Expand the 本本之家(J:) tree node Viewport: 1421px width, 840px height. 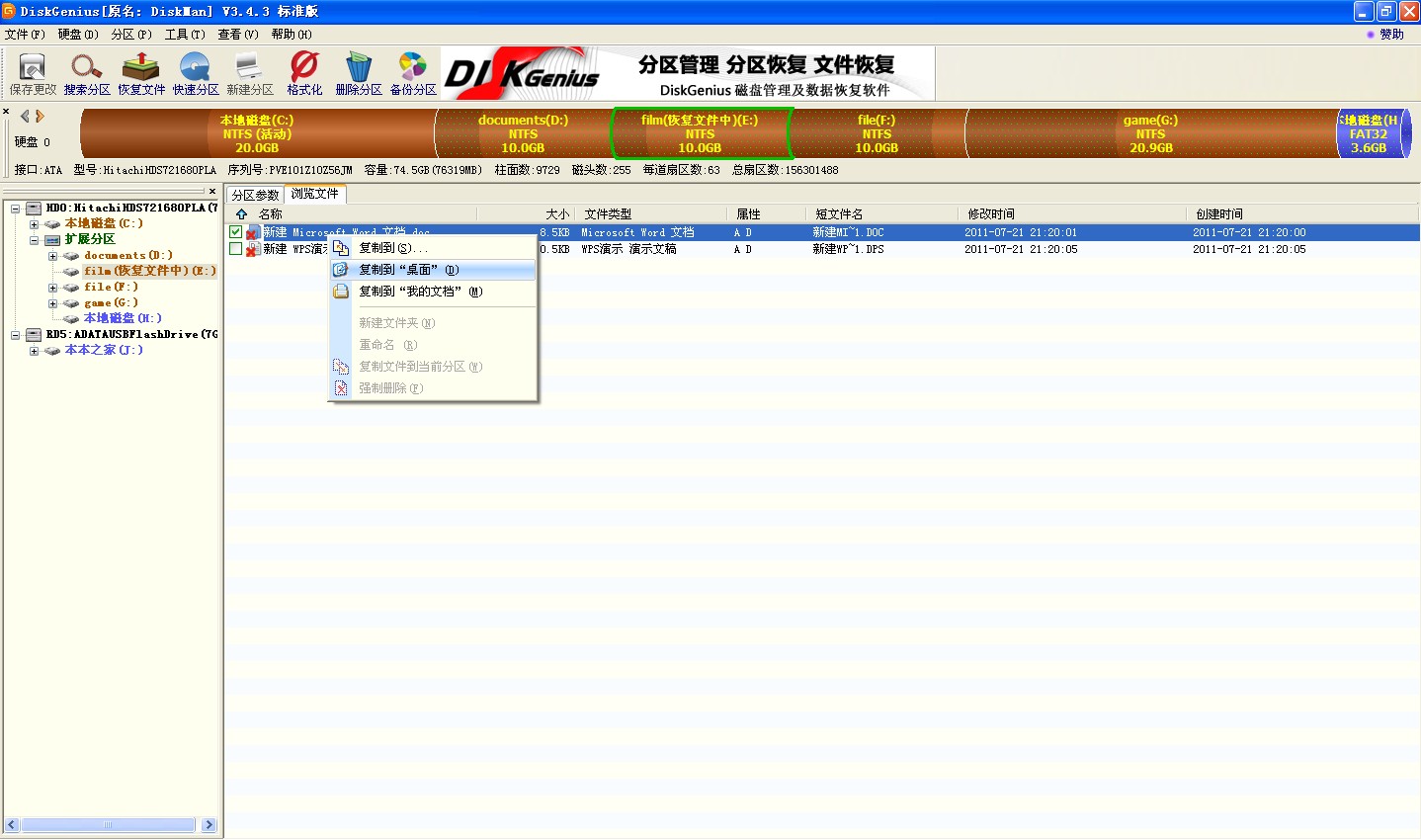click(x=34, y=351)
